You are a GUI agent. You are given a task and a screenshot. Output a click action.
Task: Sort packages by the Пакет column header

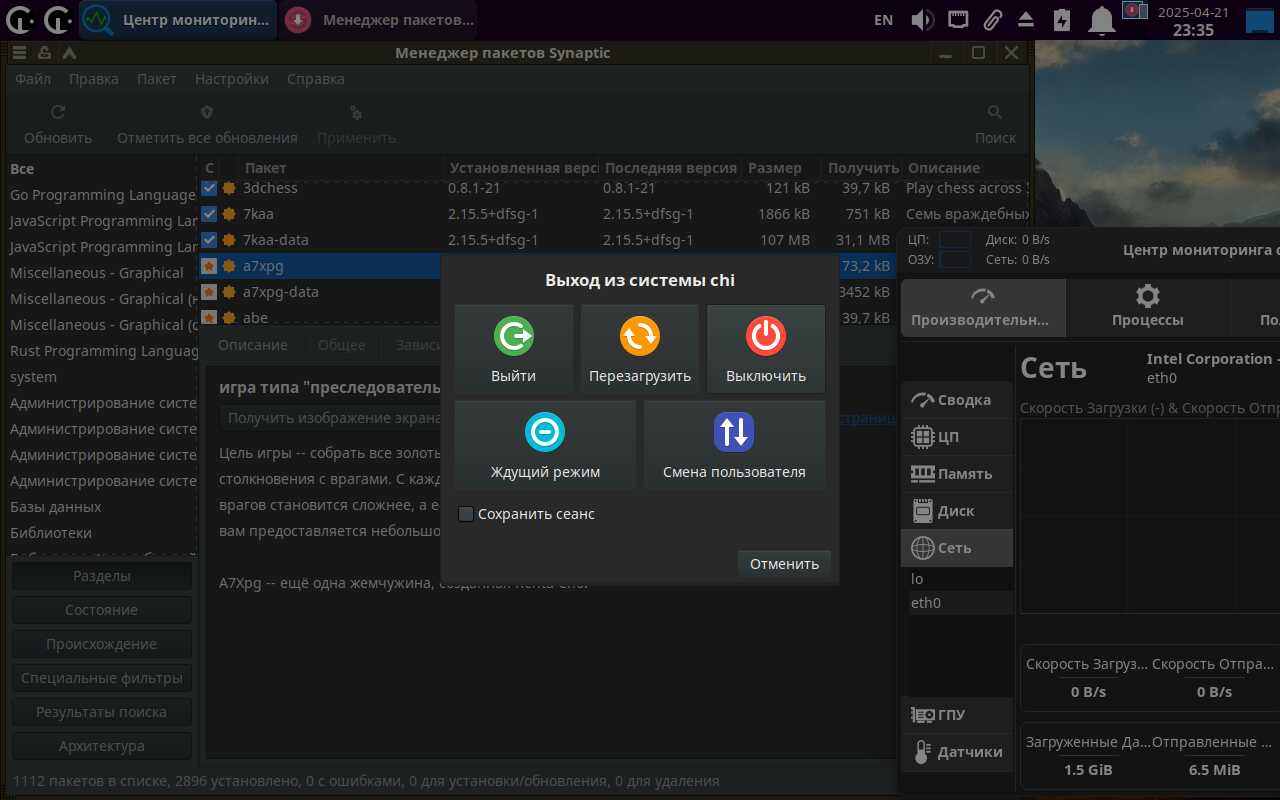pos(340,168)
